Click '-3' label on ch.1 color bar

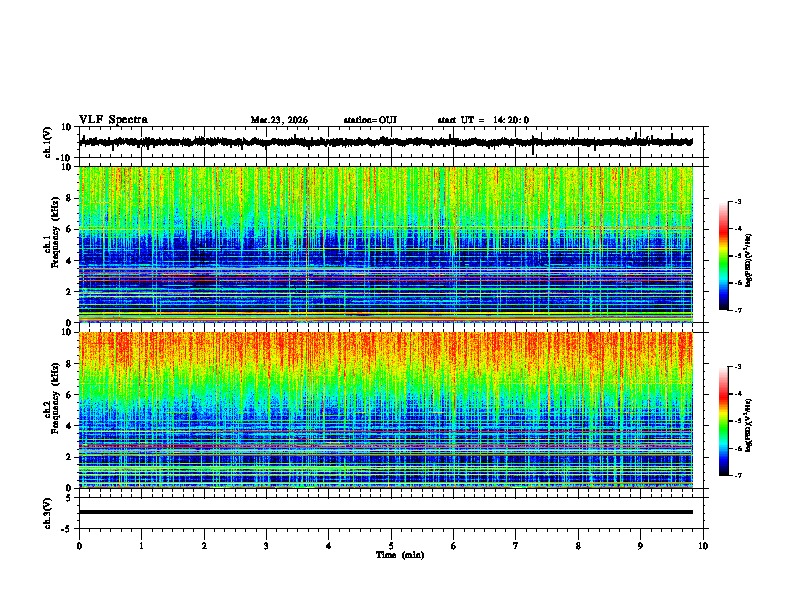tap(737, 202)
